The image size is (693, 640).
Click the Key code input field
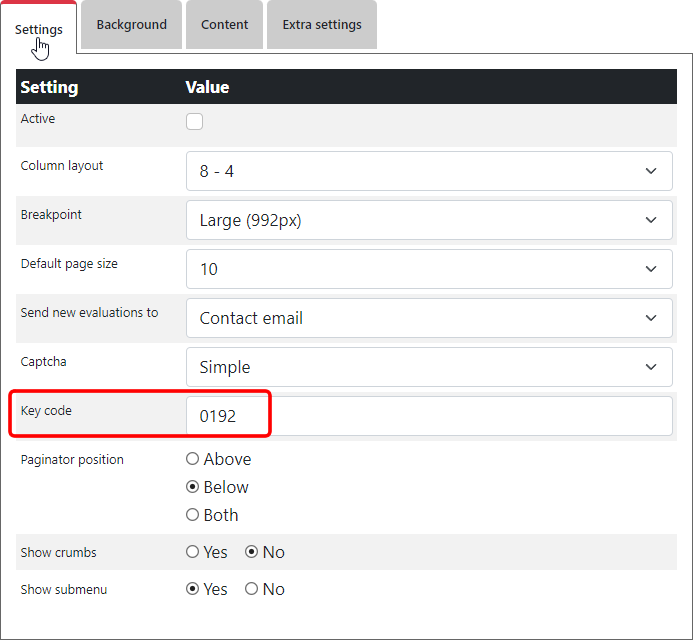click(428, 416)
